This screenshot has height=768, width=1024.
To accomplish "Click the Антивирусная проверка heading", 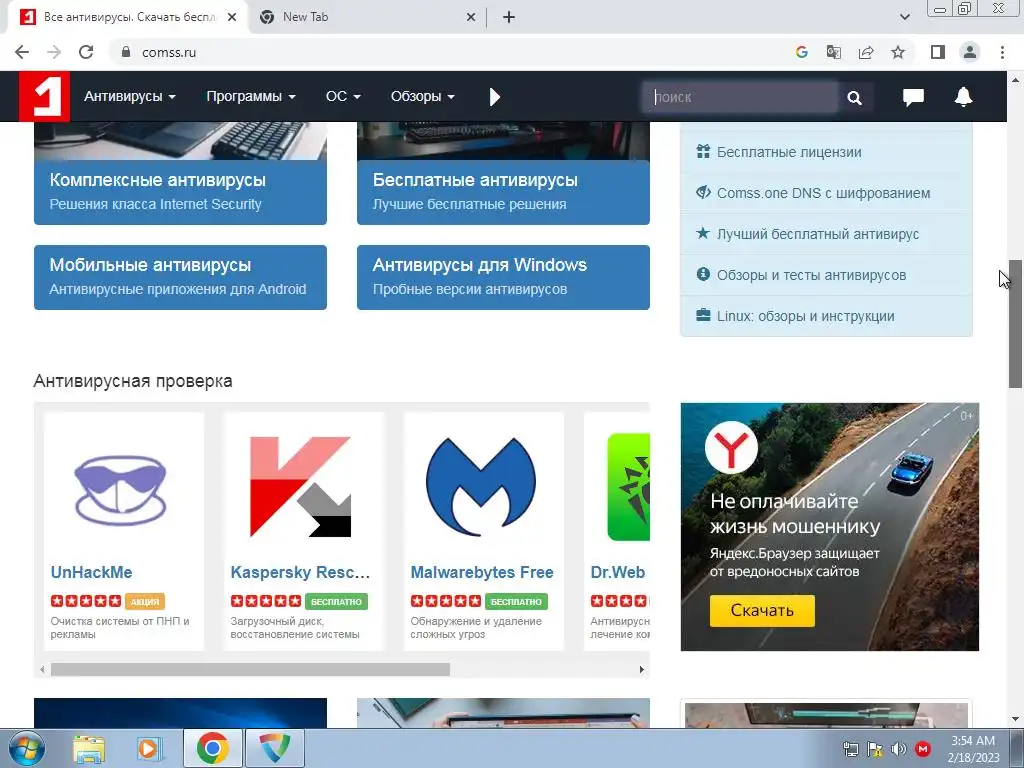I will click(133, 381).
